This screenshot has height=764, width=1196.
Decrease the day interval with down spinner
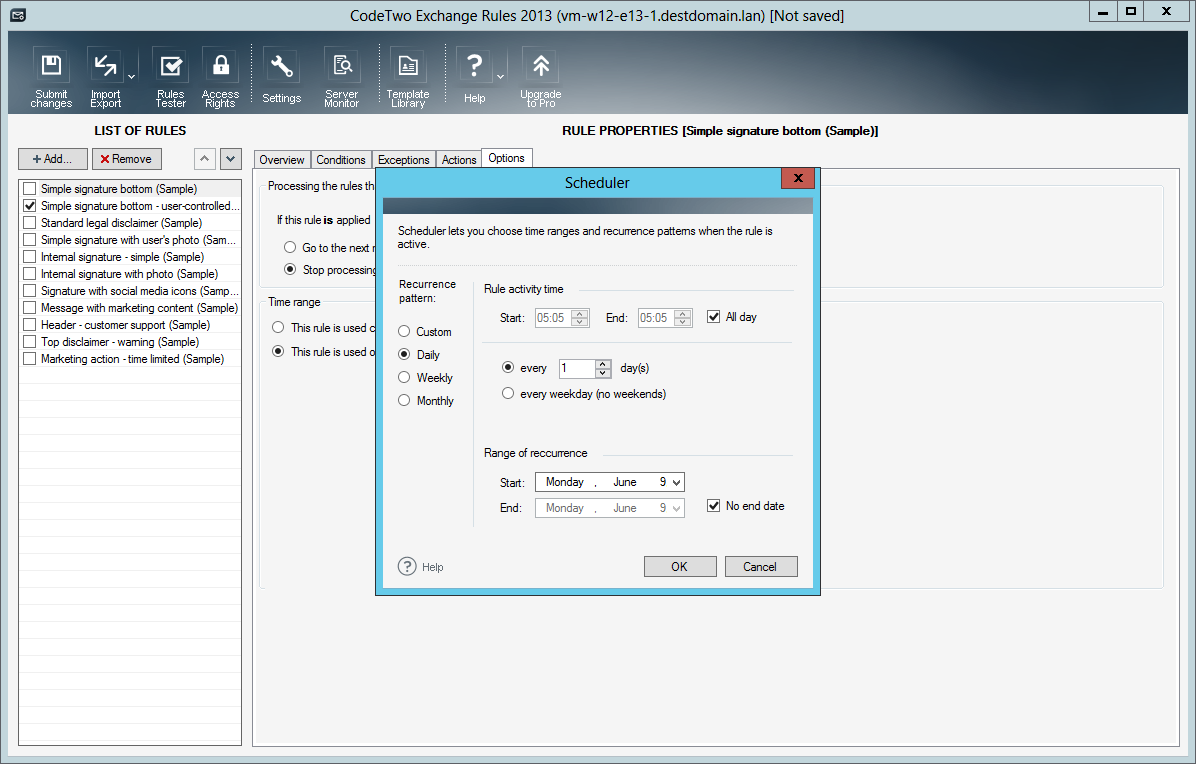pyautogui.click(x=603, y=374)
